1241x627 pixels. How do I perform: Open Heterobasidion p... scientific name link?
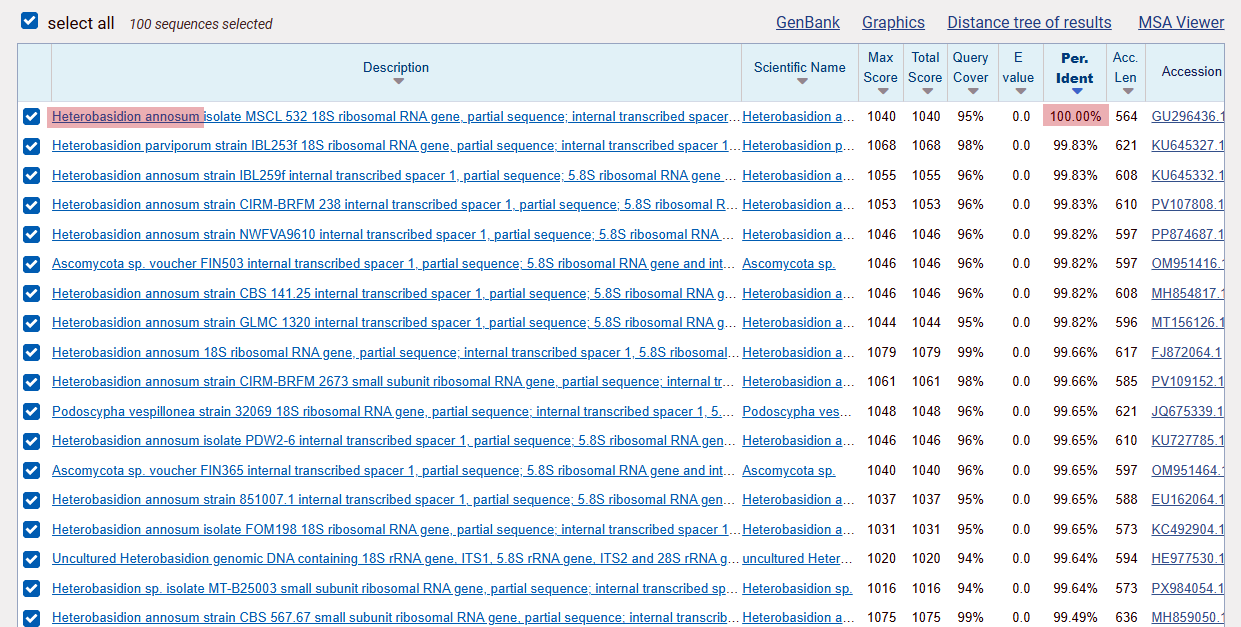point(799,146)
